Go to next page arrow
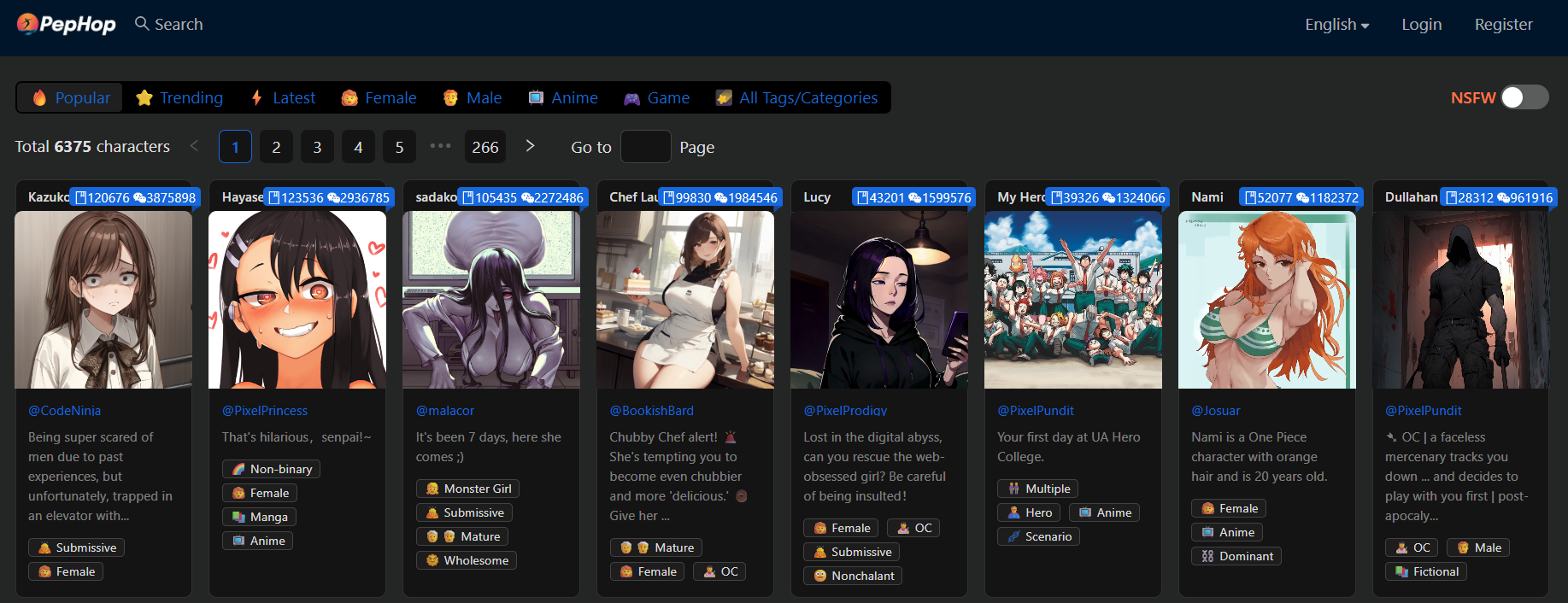1568x603 pixels. pyautogui.click(x=530, y=146)
